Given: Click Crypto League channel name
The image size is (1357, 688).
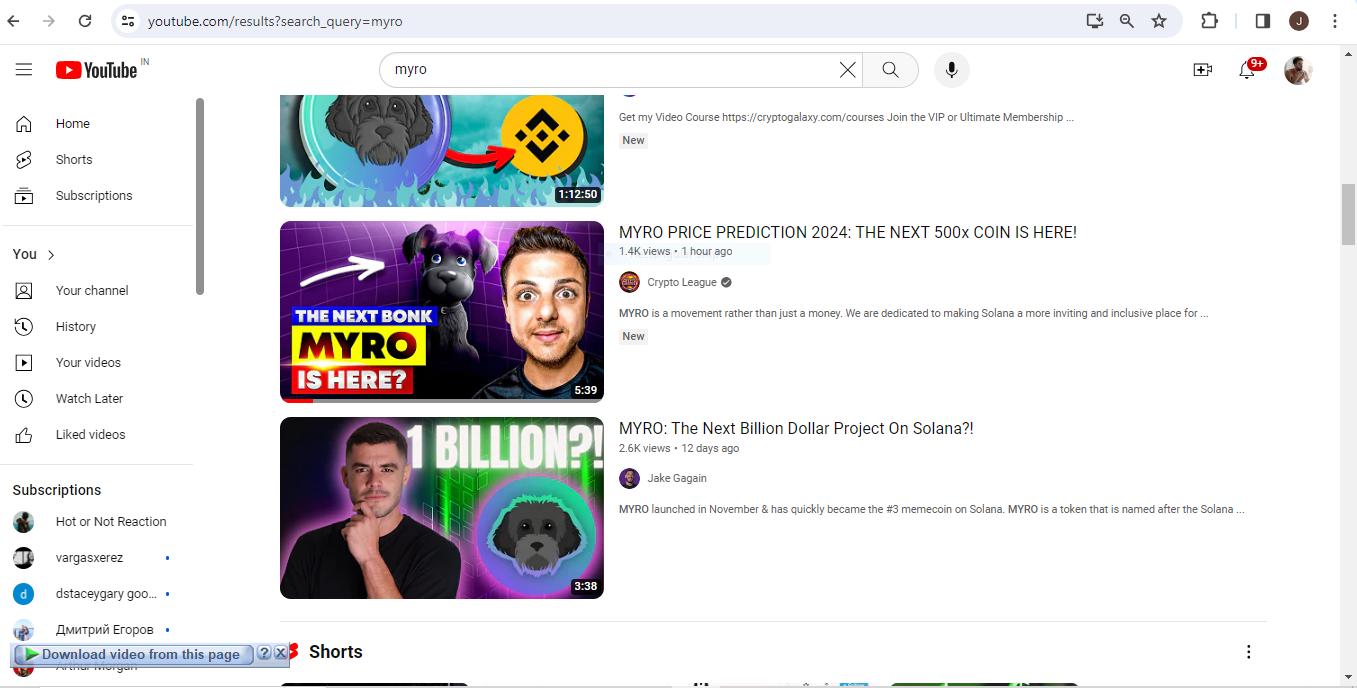Looking at the screenshot, I should (x=682, y=282).
